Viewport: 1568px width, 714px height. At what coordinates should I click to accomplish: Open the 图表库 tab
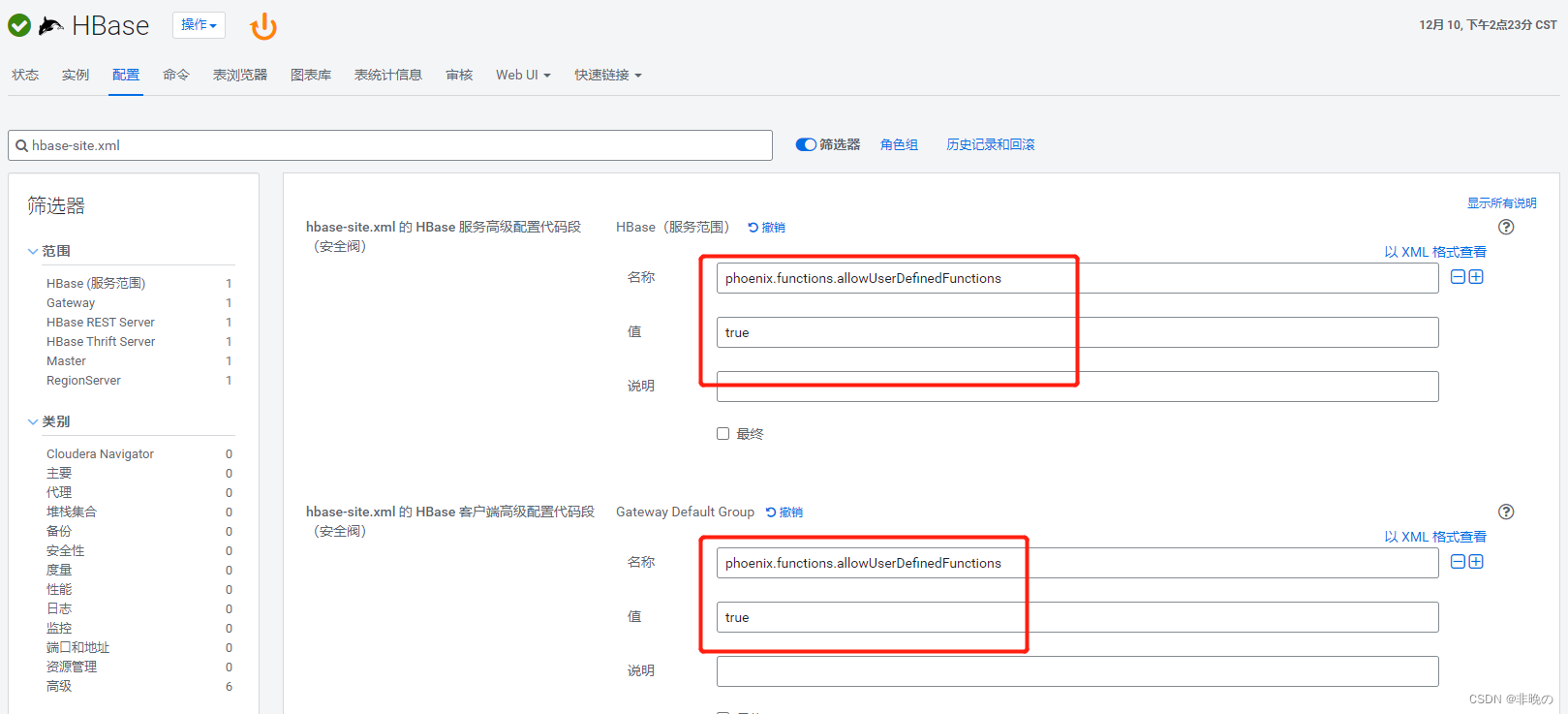(x=311, y=75)
